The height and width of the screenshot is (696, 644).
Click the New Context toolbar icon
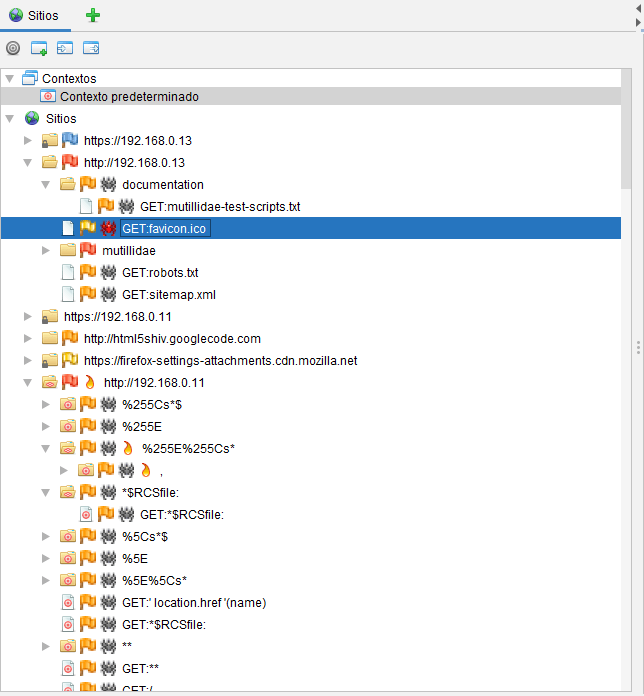[x=39, y=48]
